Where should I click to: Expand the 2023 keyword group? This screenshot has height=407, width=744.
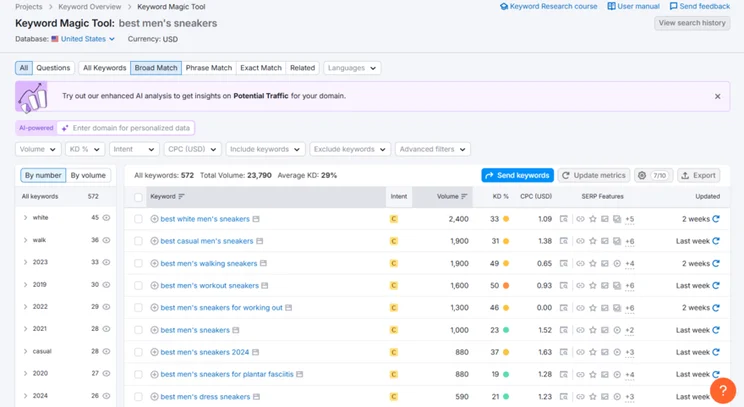[25, 262]
